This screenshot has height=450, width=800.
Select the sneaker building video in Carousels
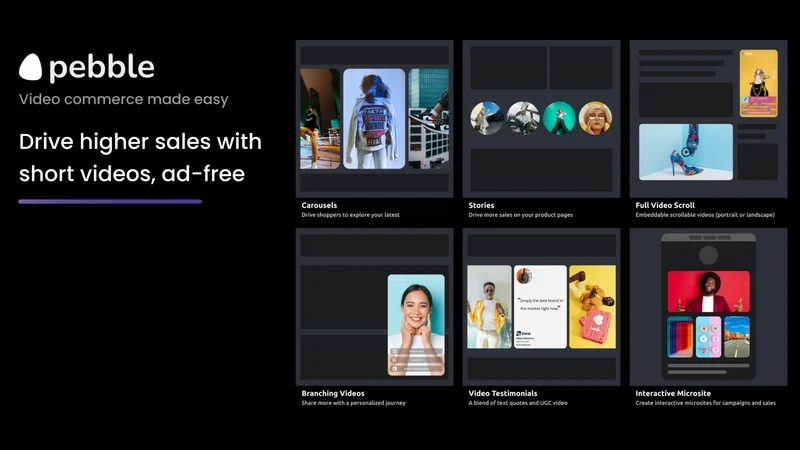(x=429, y=119)
